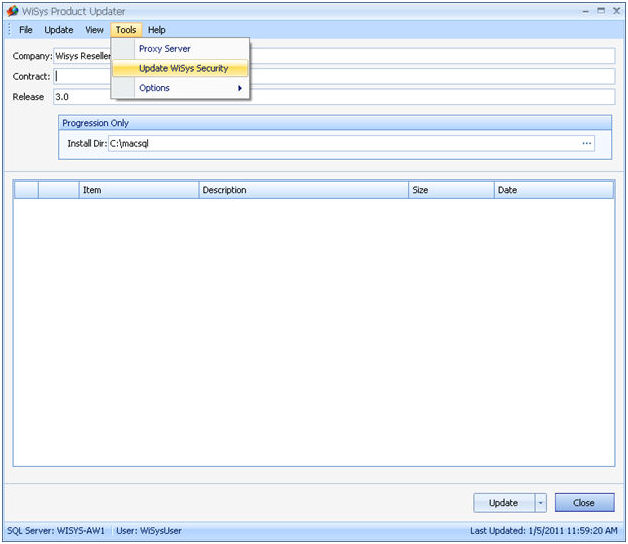Sort by Date column header
Viewport: 628px width, 544px height.
pyautogui.click(x=553, y=190)
